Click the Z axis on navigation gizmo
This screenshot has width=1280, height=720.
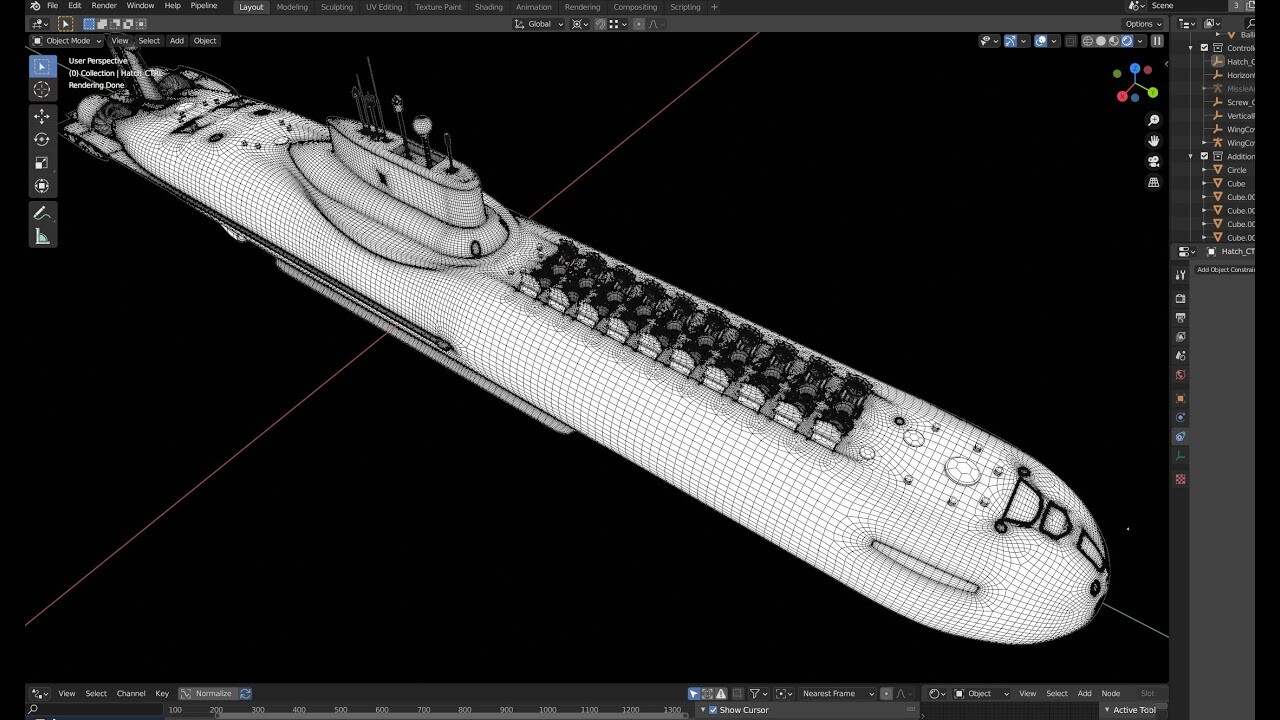pyautogui.click(x=1134, y=70)
